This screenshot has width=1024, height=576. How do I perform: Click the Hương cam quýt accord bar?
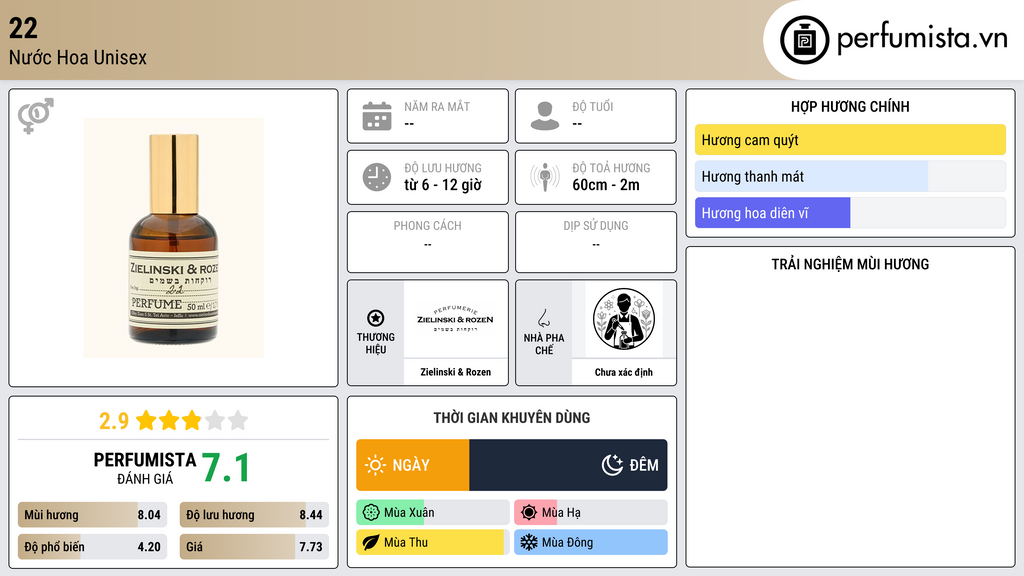850,140
